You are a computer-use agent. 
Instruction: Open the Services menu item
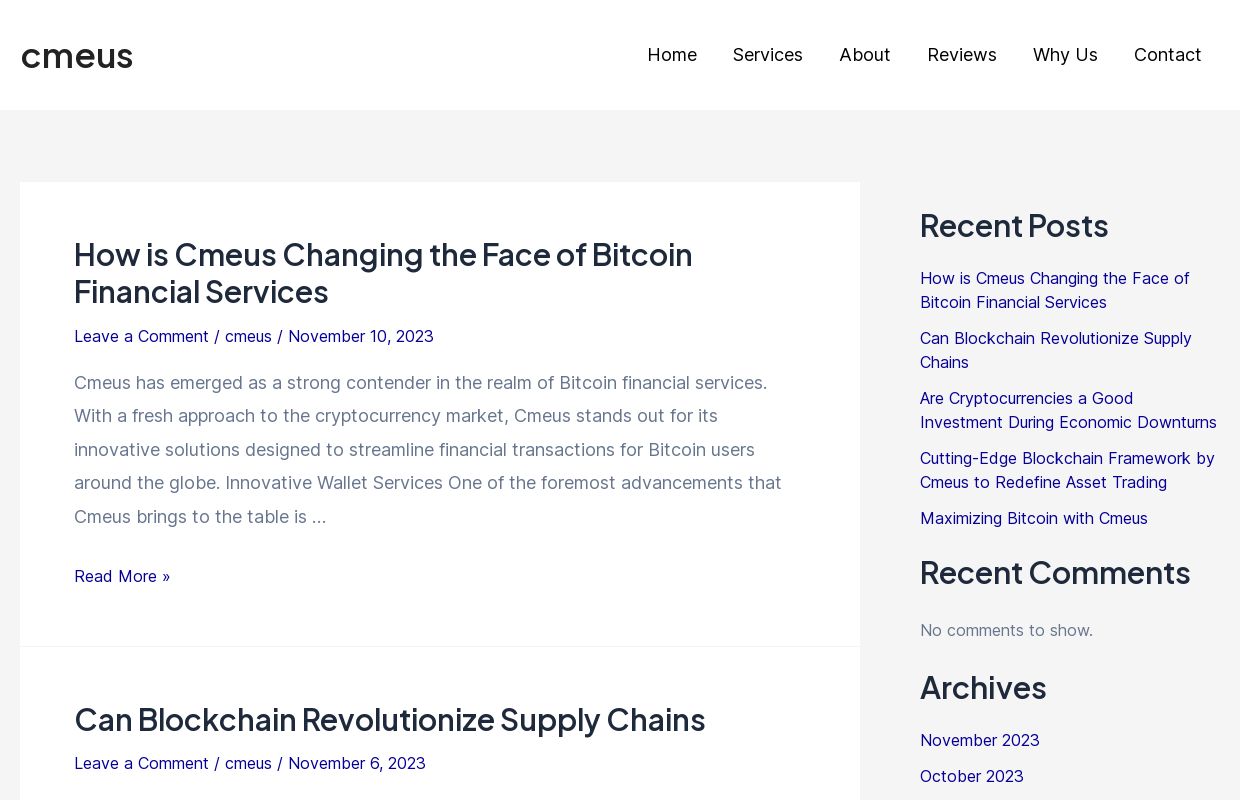click(x=768, y=55)
